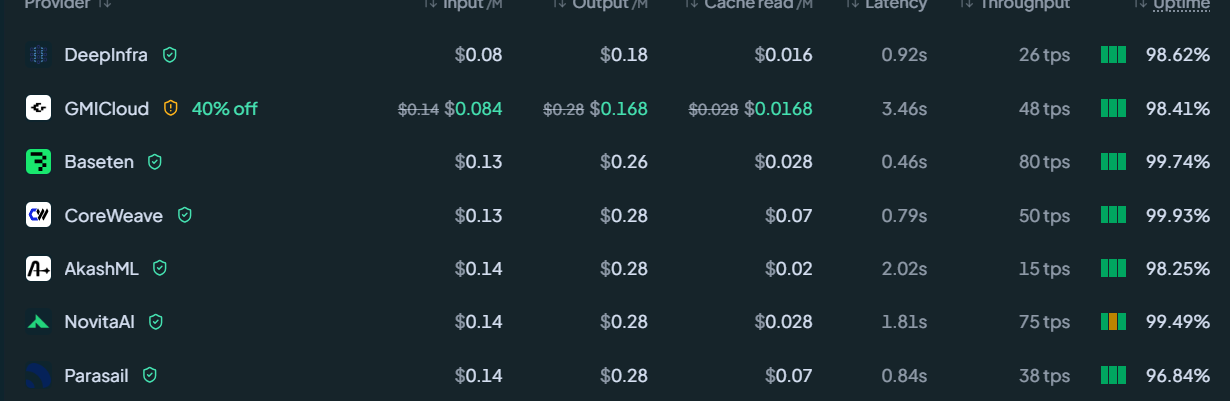This screenshot has width=1230, height=401.
Task: Click the green Baseten logo icon
Action: 38,162
